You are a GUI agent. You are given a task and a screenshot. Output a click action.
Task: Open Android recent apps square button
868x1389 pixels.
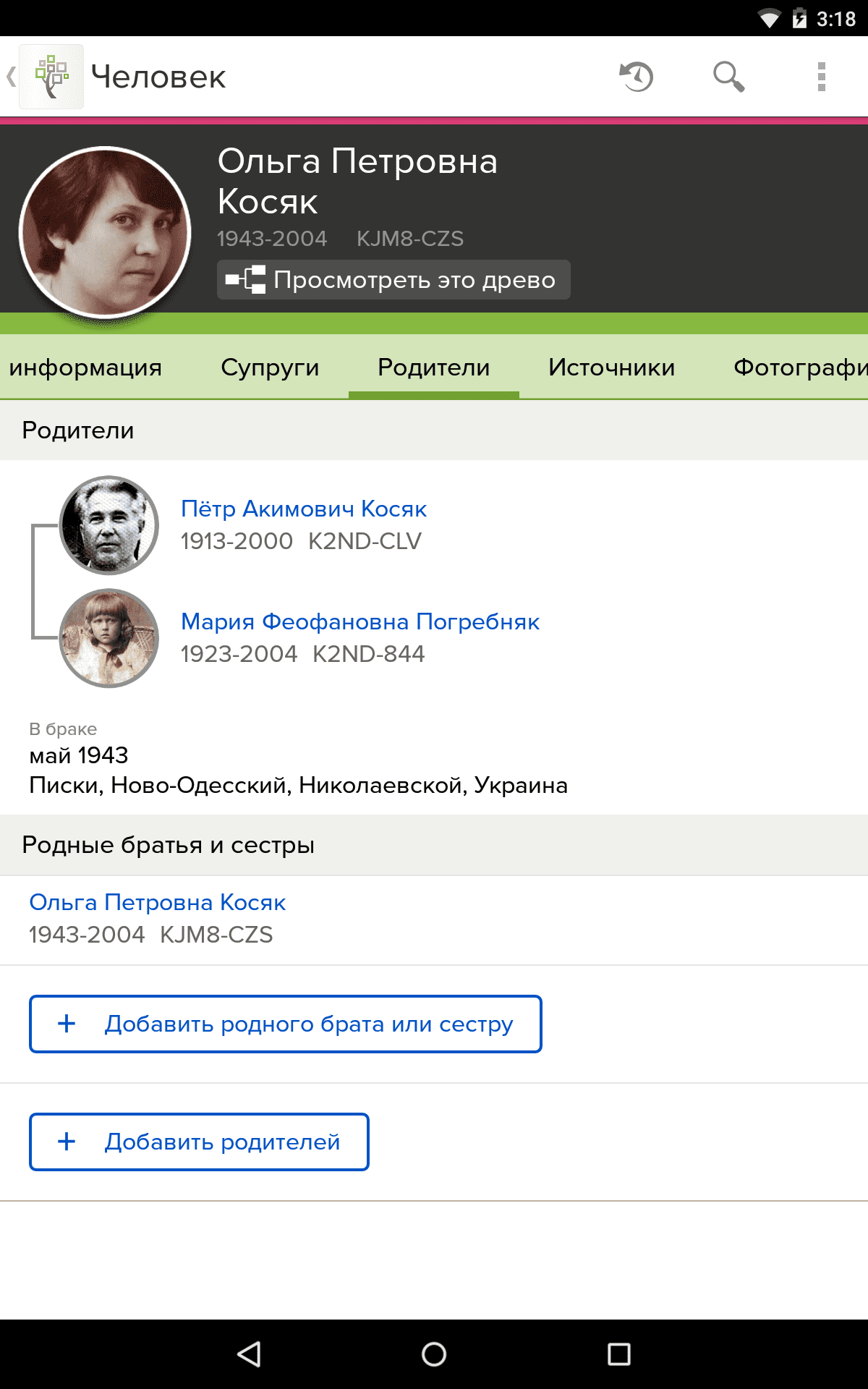coord(618,1354)
